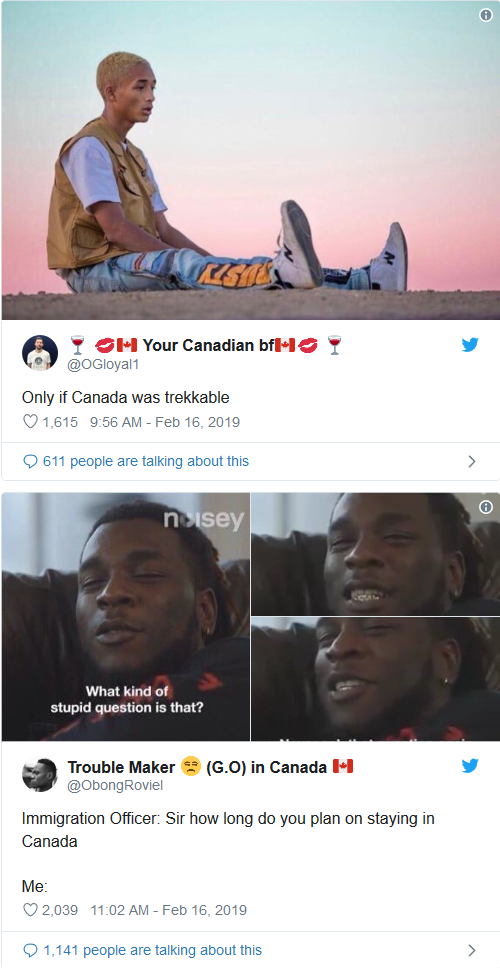
Task: Click the info icon on the sunset photo
Action: [486, 15]
